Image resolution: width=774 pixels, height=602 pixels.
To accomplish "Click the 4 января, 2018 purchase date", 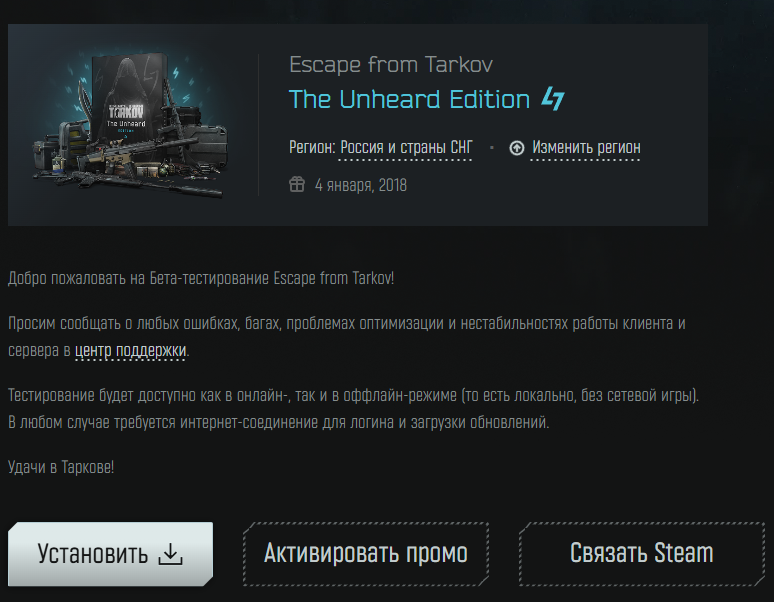I will pyautogui.click(x=361, y=186).
